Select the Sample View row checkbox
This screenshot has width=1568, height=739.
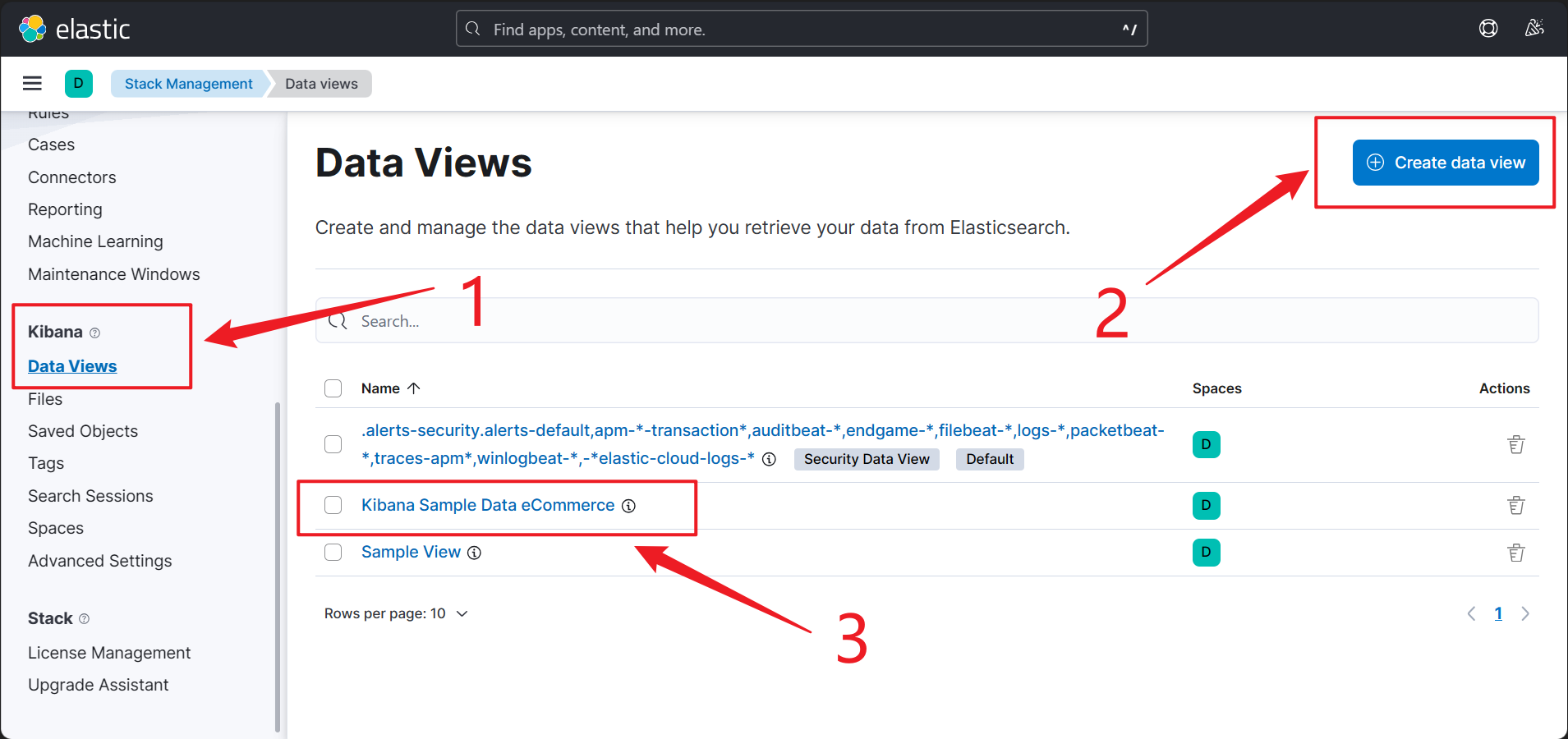(x=333, y=552)
